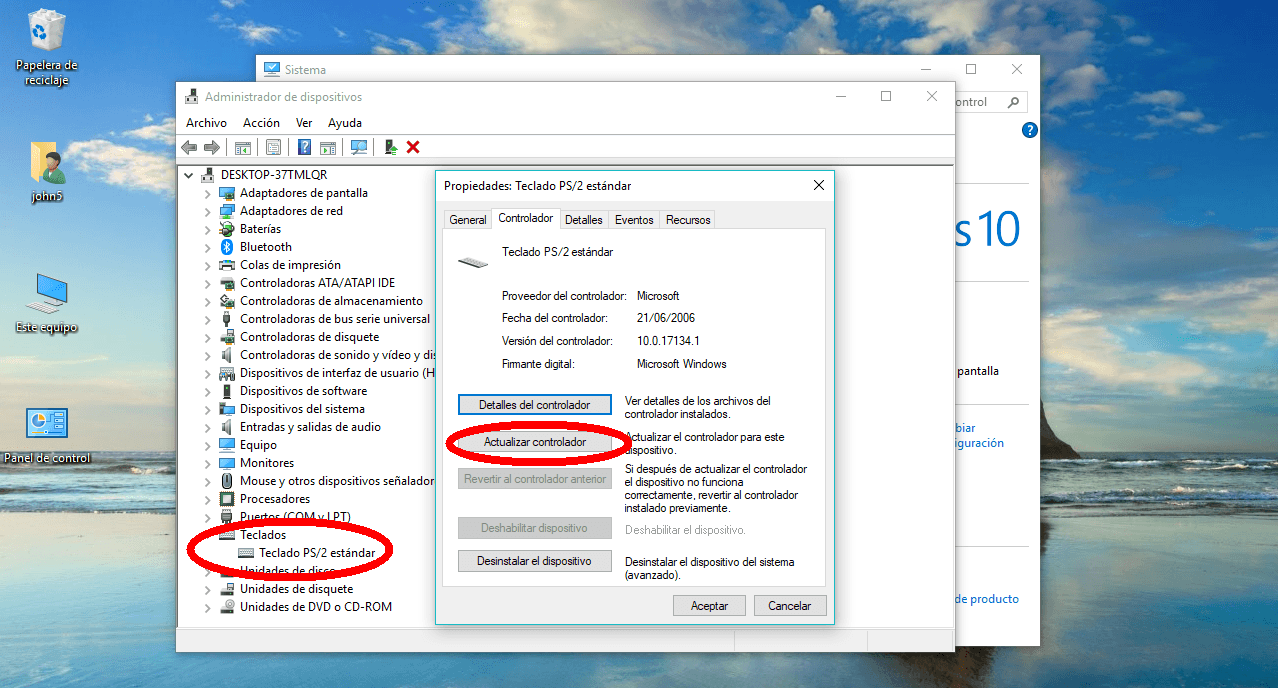Click the search magnifier in the Sistema window
This screenshot has width=1278, height=688.
coord(1012,102)
